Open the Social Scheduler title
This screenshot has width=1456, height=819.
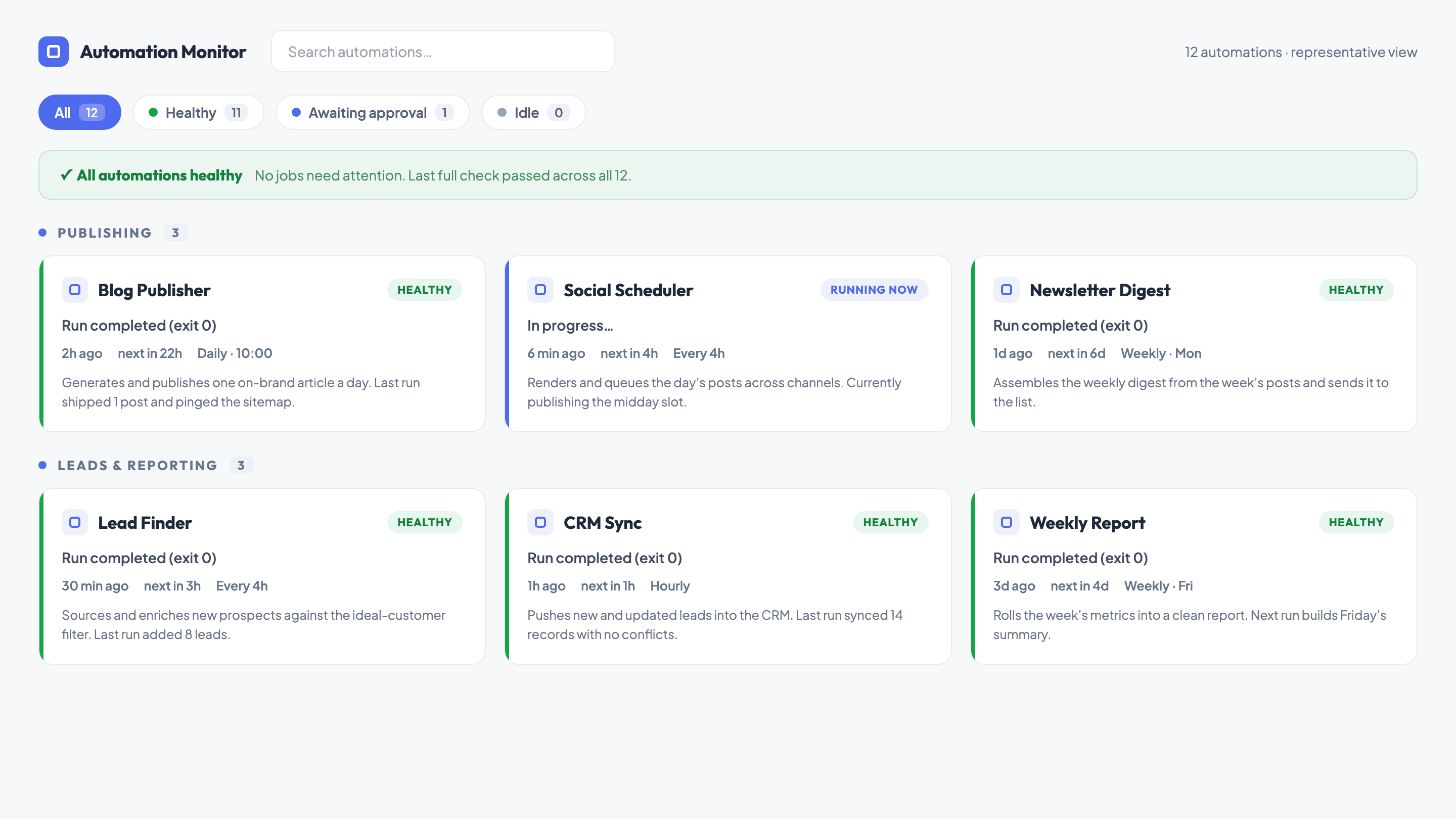click(x=628, y=290)
